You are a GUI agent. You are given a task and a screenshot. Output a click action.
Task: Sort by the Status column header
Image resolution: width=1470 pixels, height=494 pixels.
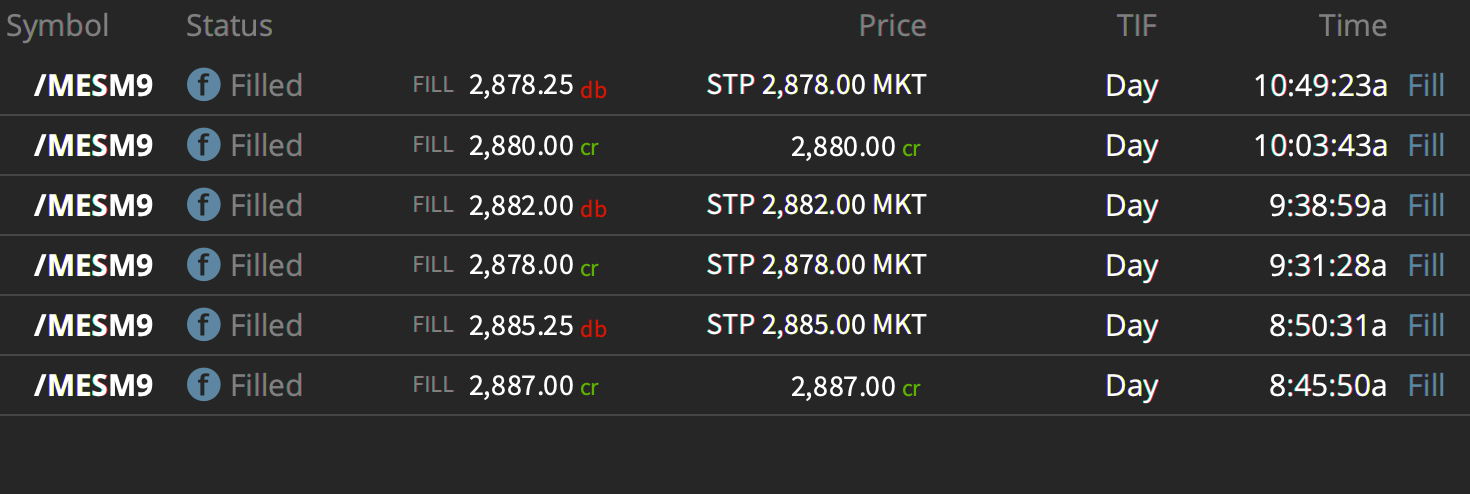point(229,26)
